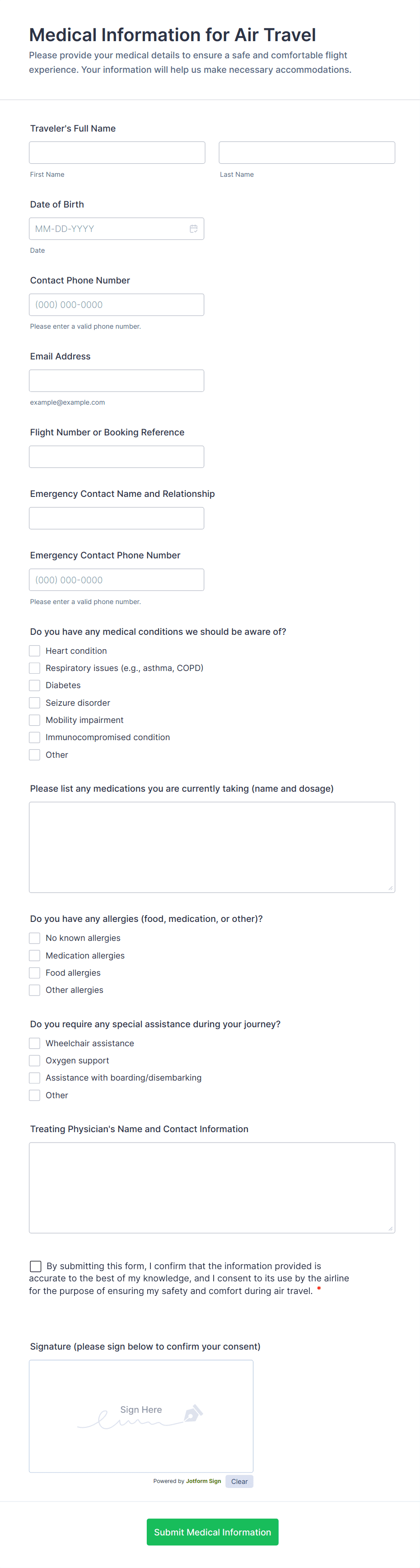Enable the Diabetes checkbox
Image resolution: width=420 pixels, height=1568 pixels.
(x=35, y=685)
